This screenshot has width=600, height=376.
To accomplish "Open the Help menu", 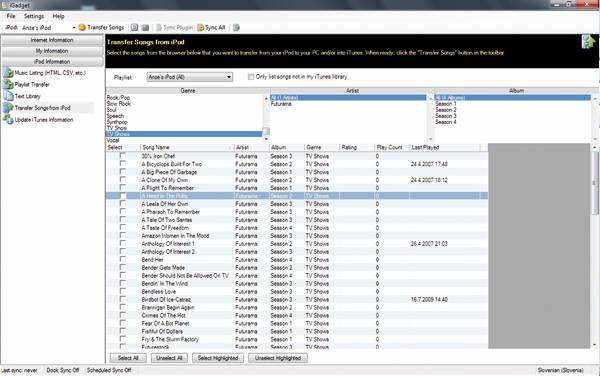I will (58, 16).
